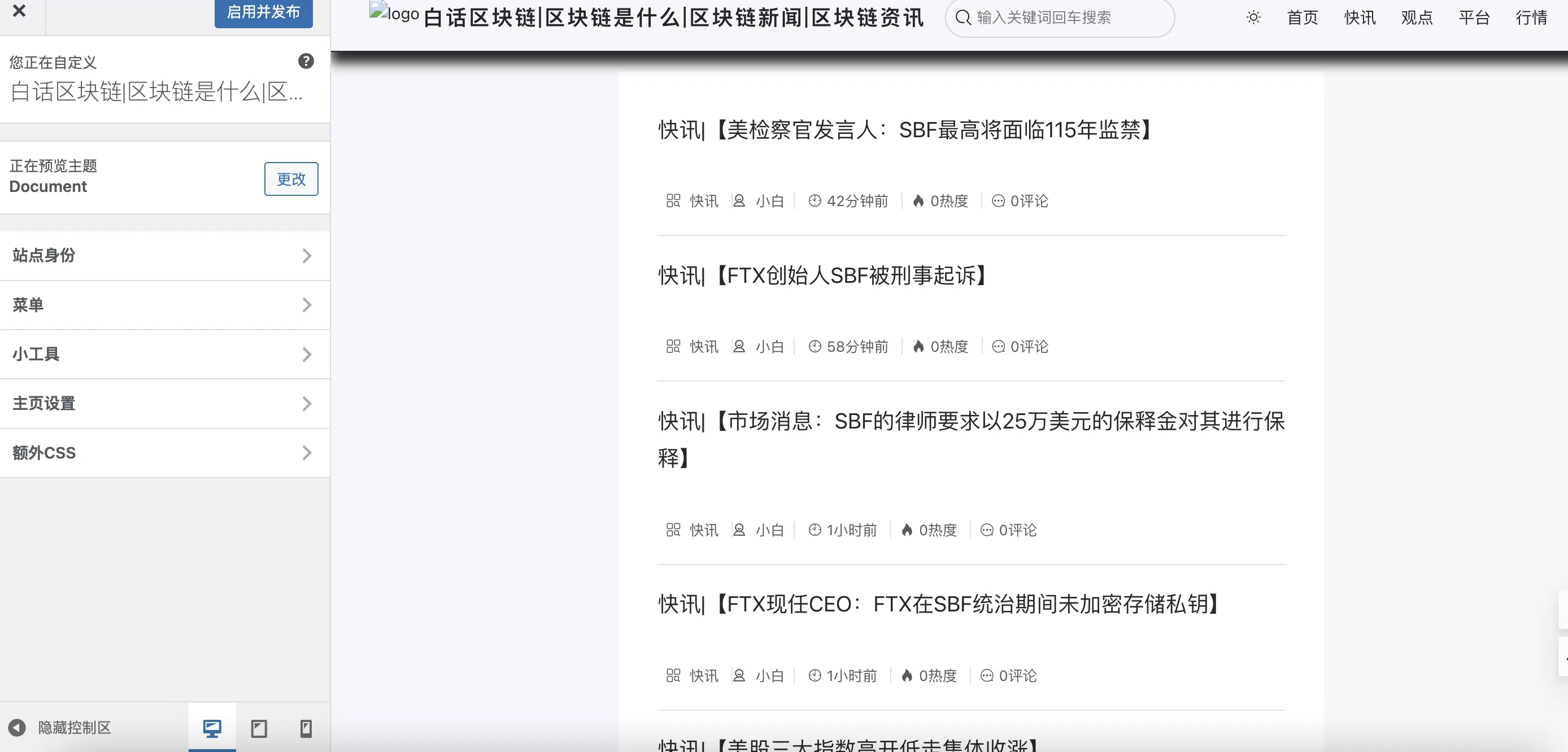Click flame icon under FTX现任CEO article
This screenshot has width=1568, height=752.
907,675
